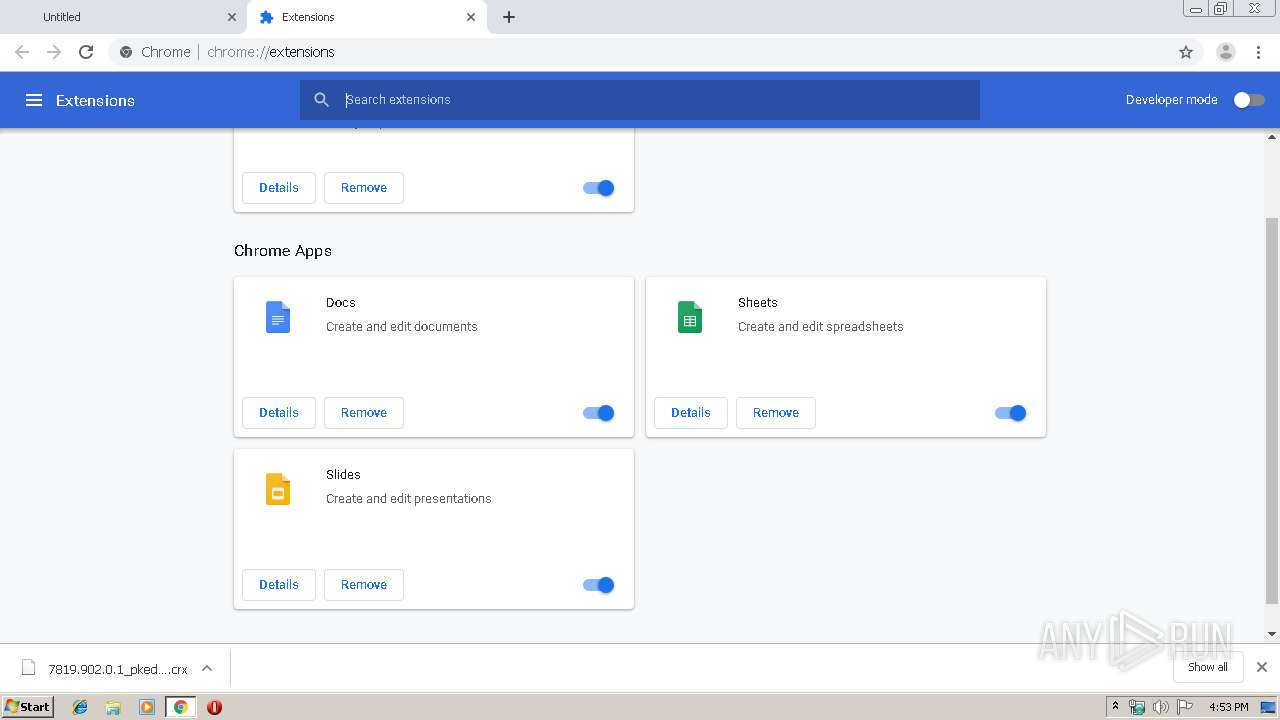Screen dimensions: 1280x720
Task: Open the Extensions hamburger menu
Action: coord(34,100)
